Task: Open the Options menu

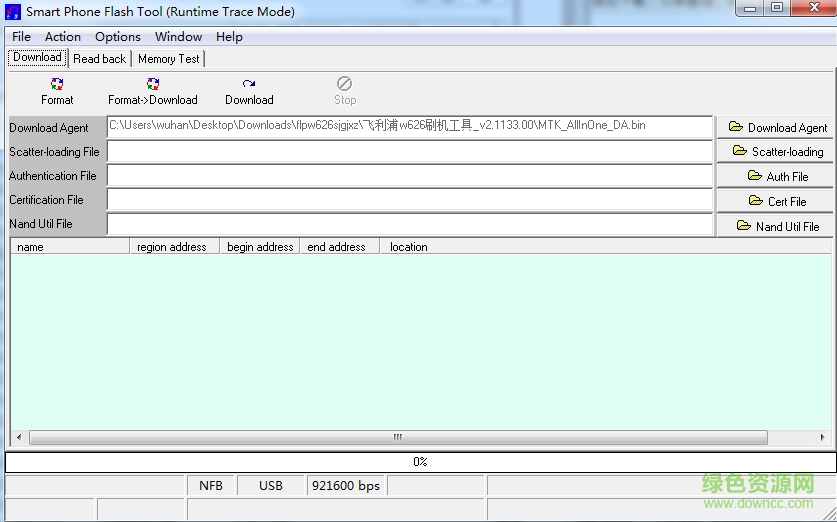Action: (118, 36)
